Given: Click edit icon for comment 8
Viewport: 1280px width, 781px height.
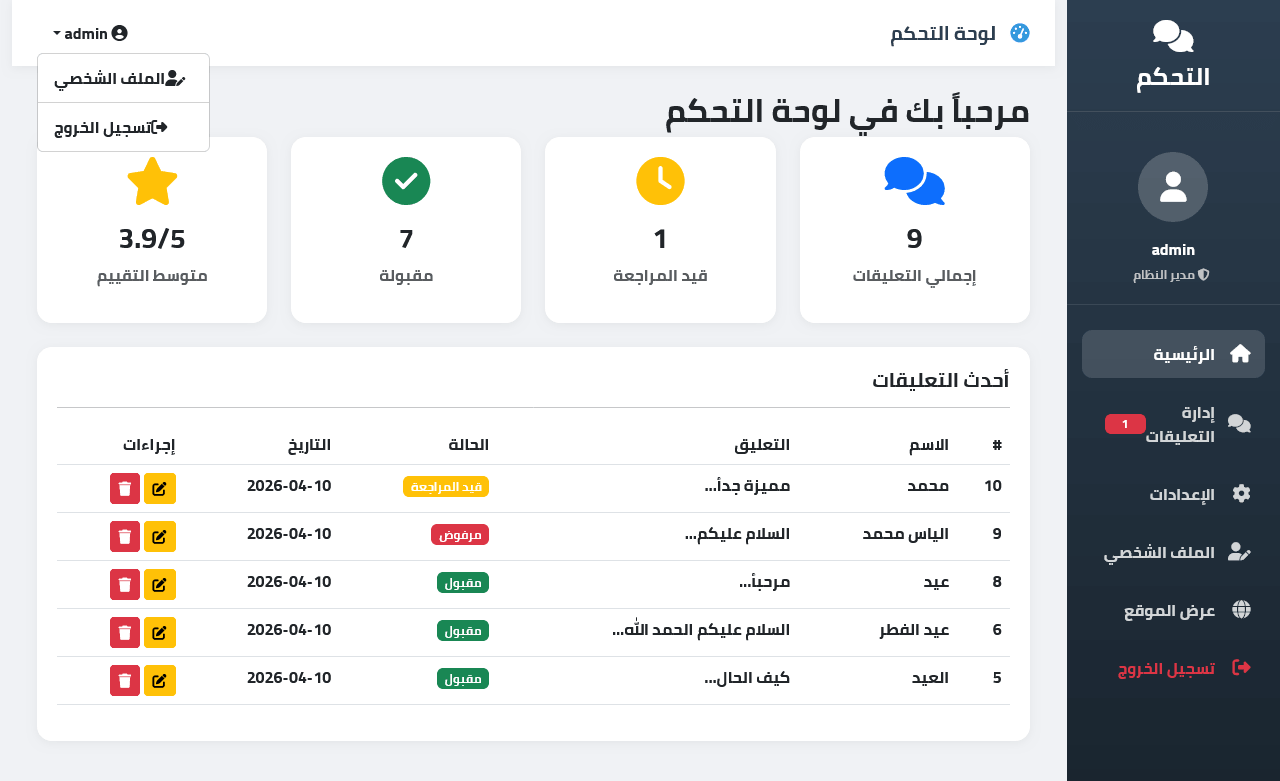Looking at the screenshot, I should [x=160, y=584].
